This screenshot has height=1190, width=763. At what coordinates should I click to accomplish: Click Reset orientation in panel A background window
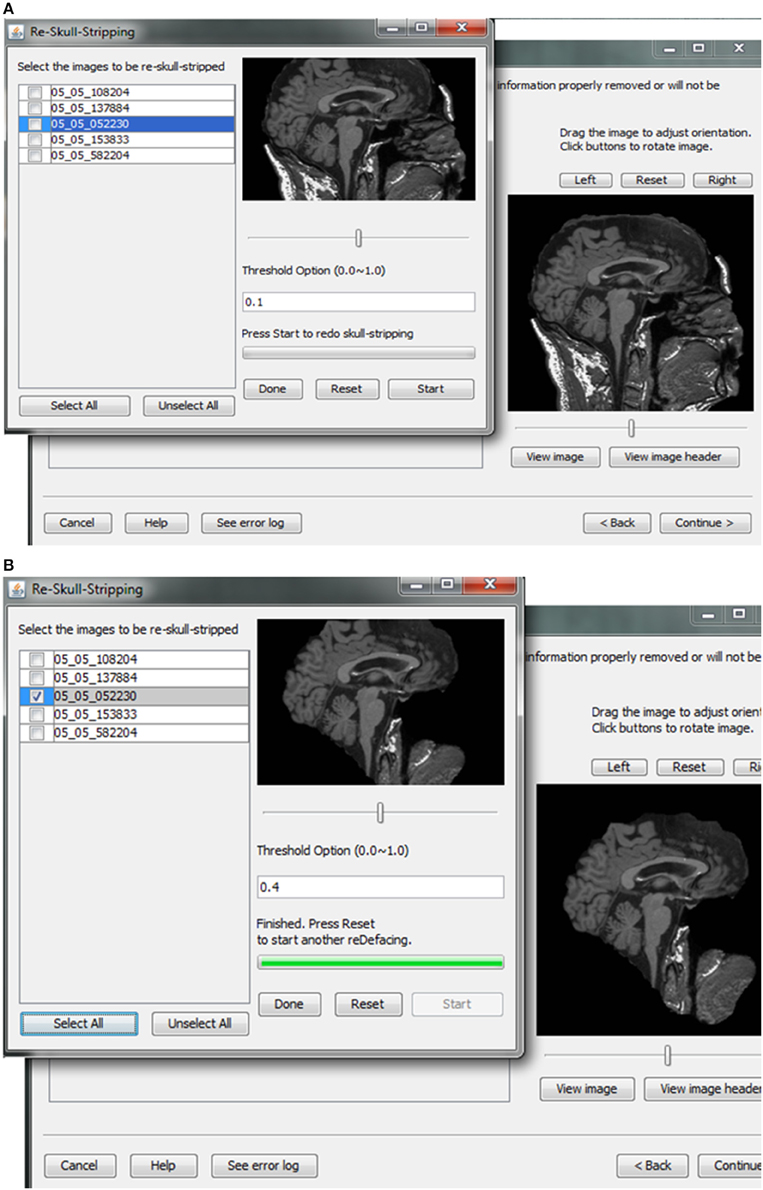(x=652, y=180)
